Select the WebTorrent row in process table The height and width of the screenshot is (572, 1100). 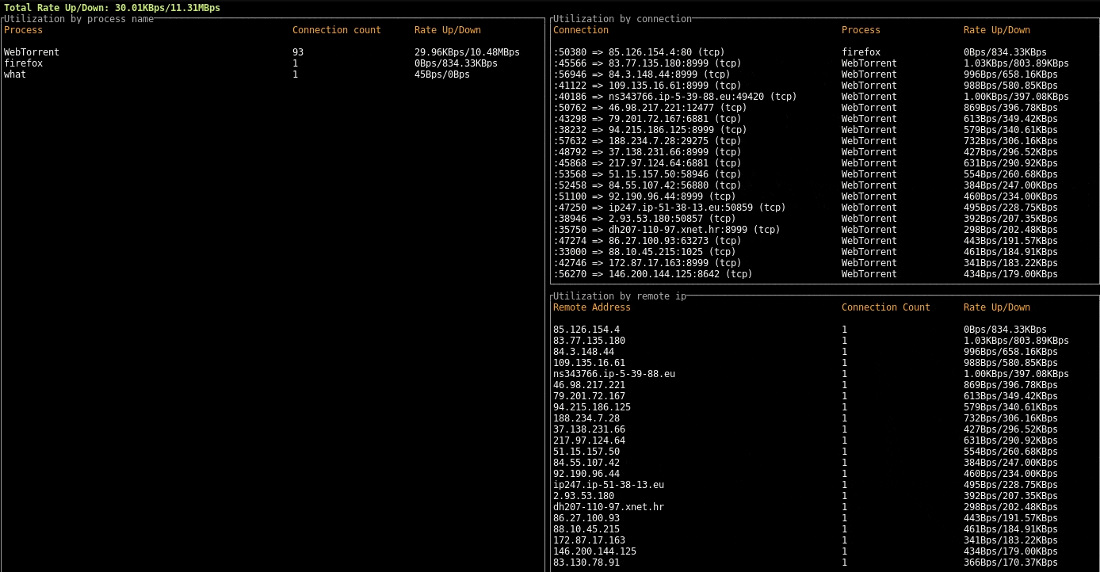(x=32, y=52)
